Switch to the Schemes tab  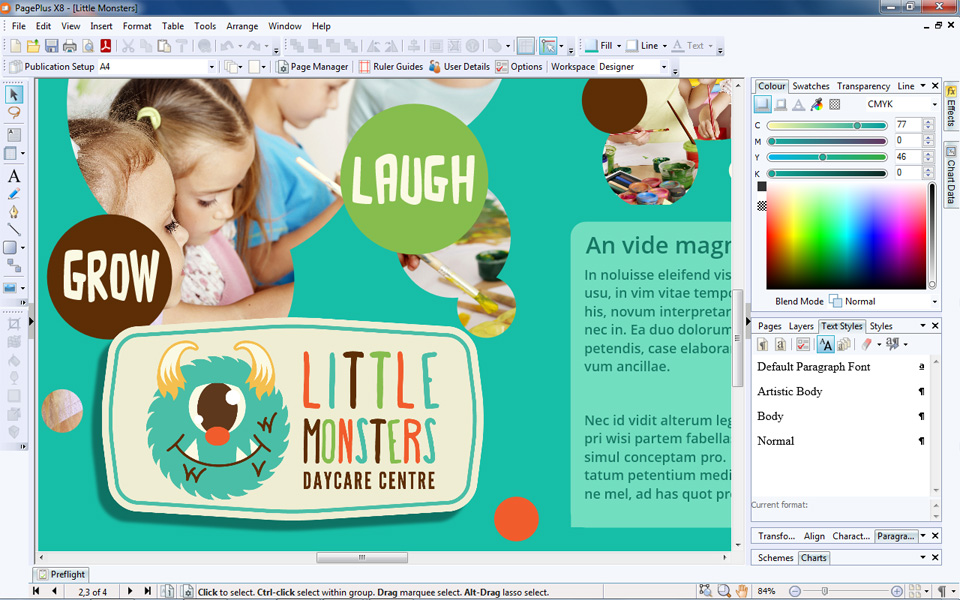pos(776,558)
